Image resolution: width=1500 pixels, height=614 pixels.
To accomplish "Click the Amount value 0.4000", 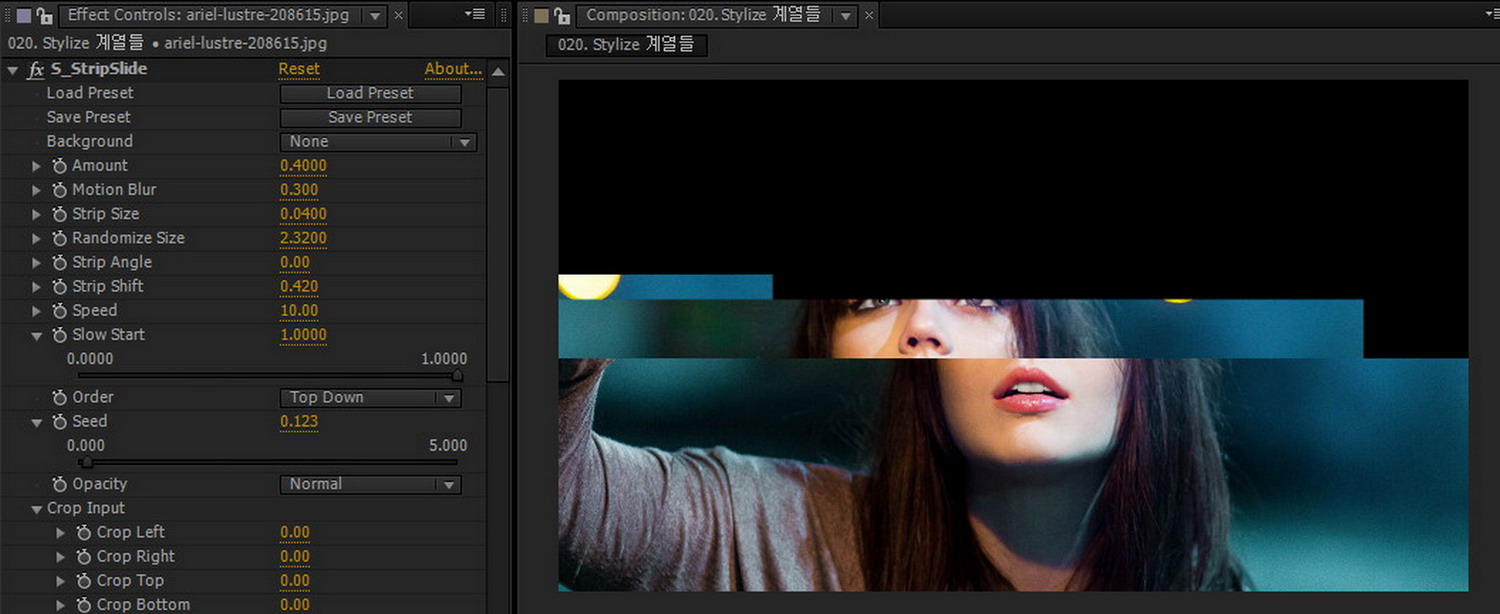I will pos(303,166).
